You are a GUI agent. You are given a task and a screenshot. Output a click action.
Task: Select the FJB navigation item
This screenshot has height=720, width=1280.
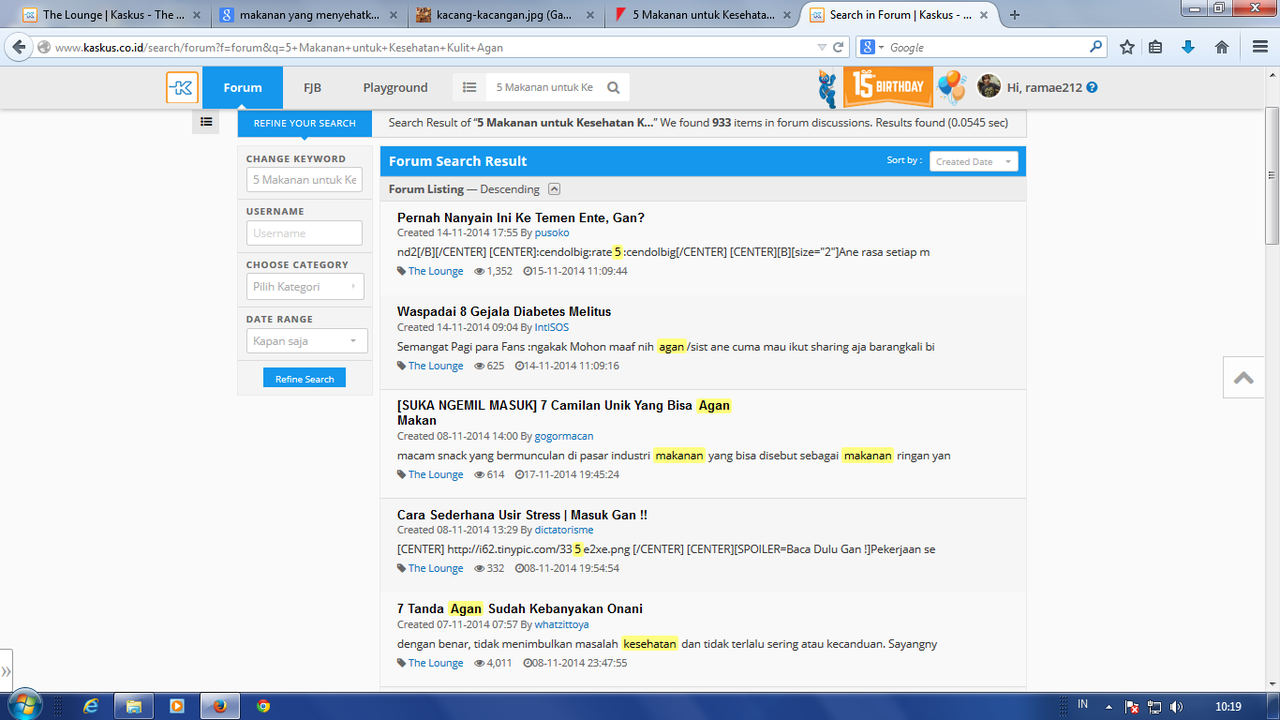[x=312, y=87]
